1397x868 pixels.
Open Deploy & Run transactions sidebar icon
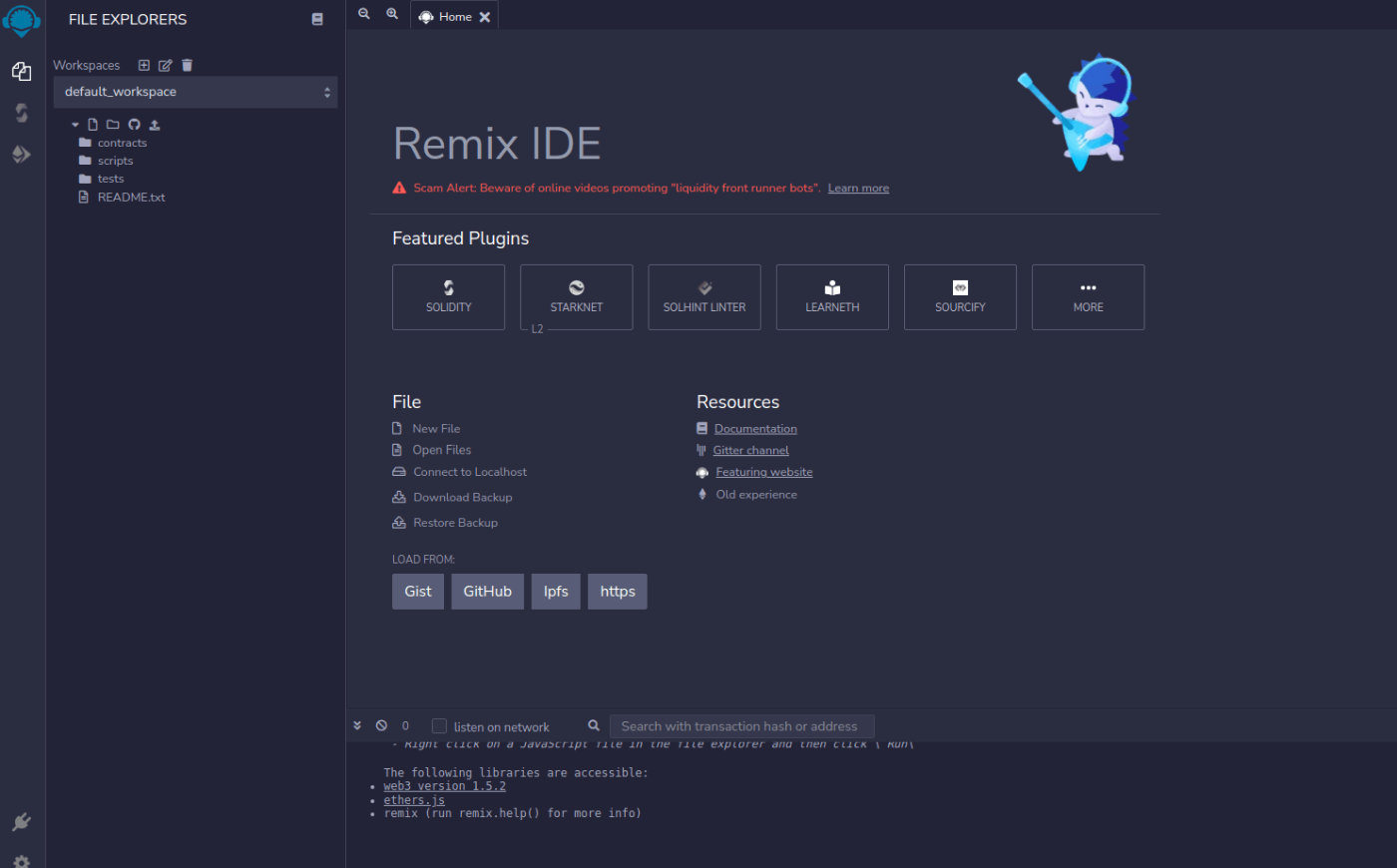pyautogui.click(x=21, y=155)
